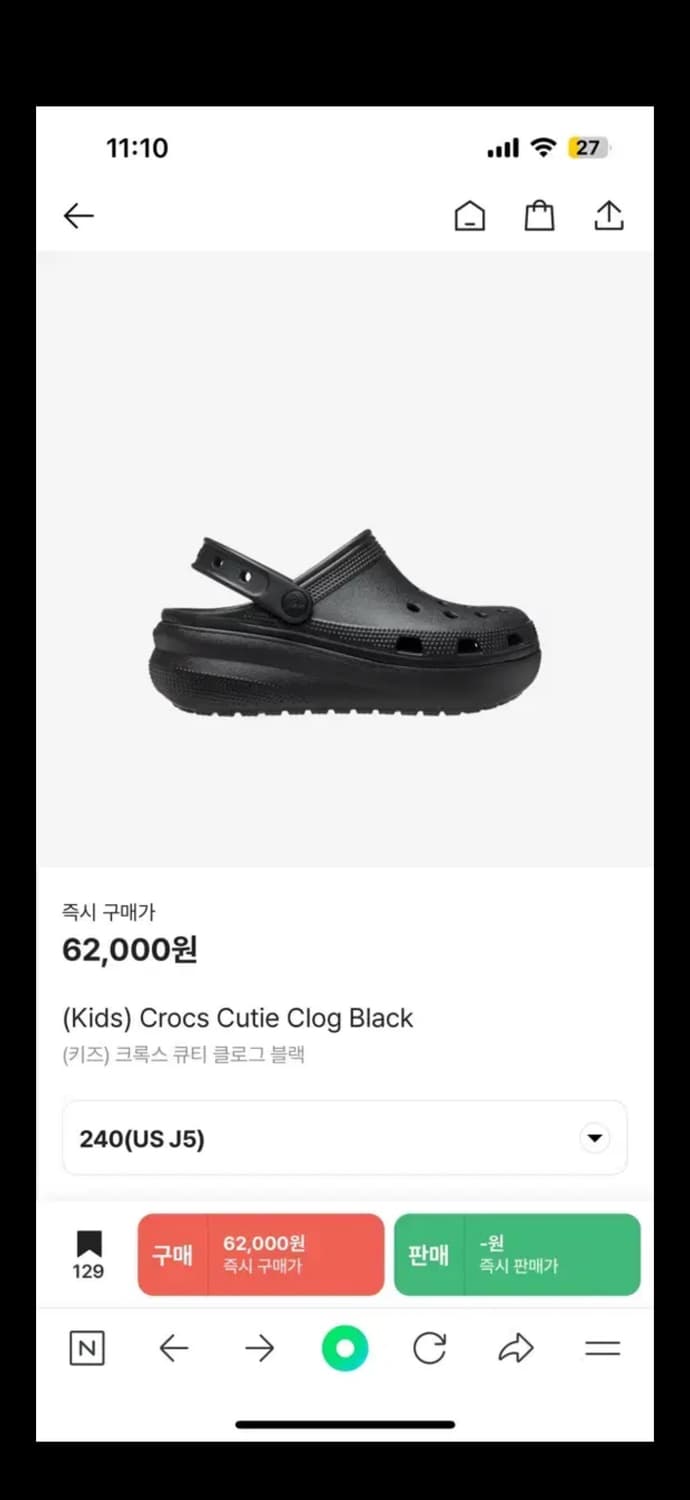Tap the green circle Naver button
Screen dimensions: 690x1500
click(345, 1349)
